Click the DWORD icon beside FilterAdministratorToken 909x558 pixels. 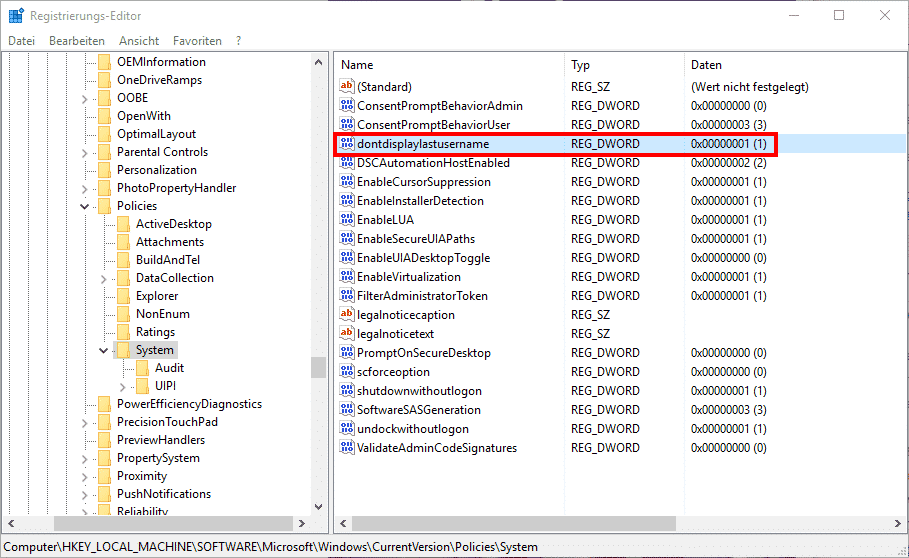[x=347, y=296]
